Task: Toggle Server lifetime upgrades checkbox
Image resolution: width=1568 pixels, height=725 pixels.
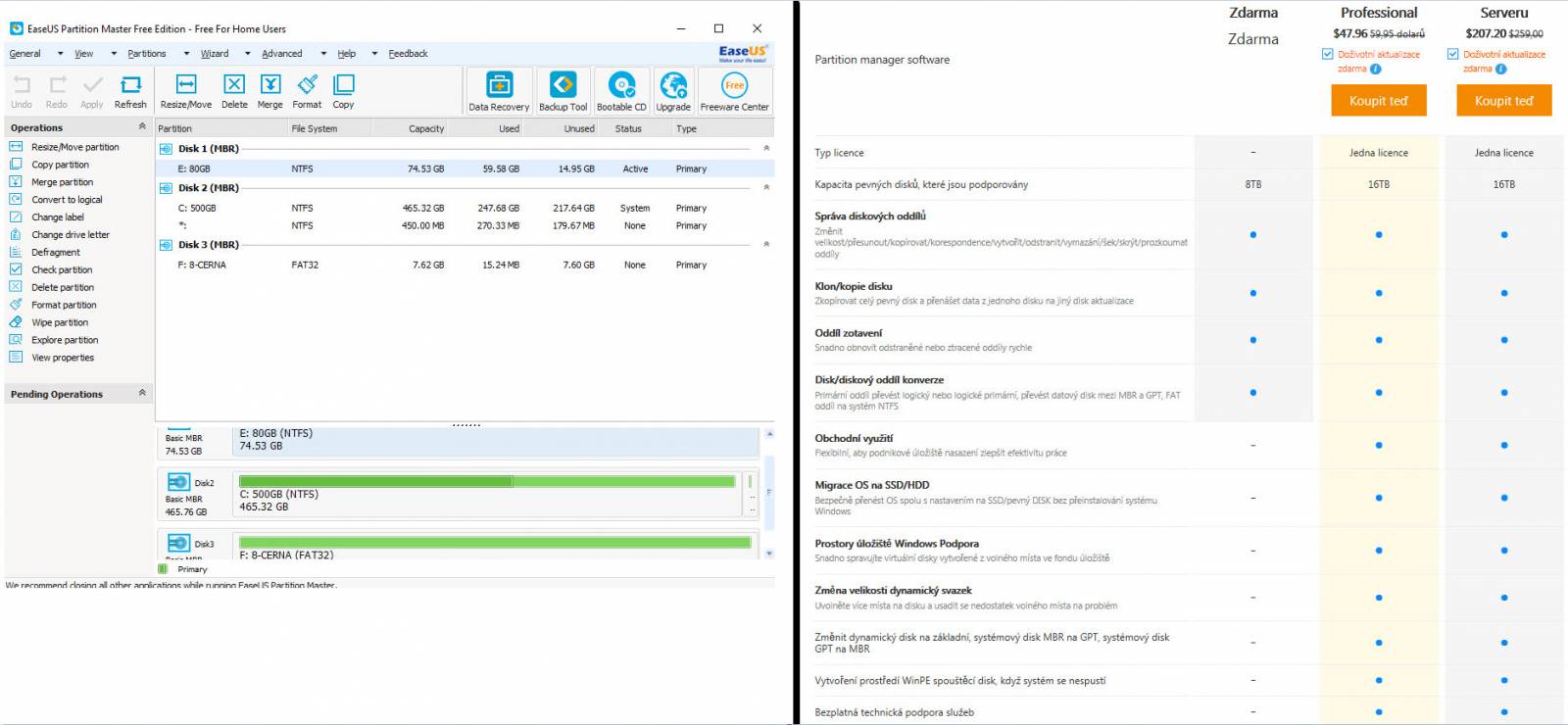Action: click(1452, 55)
